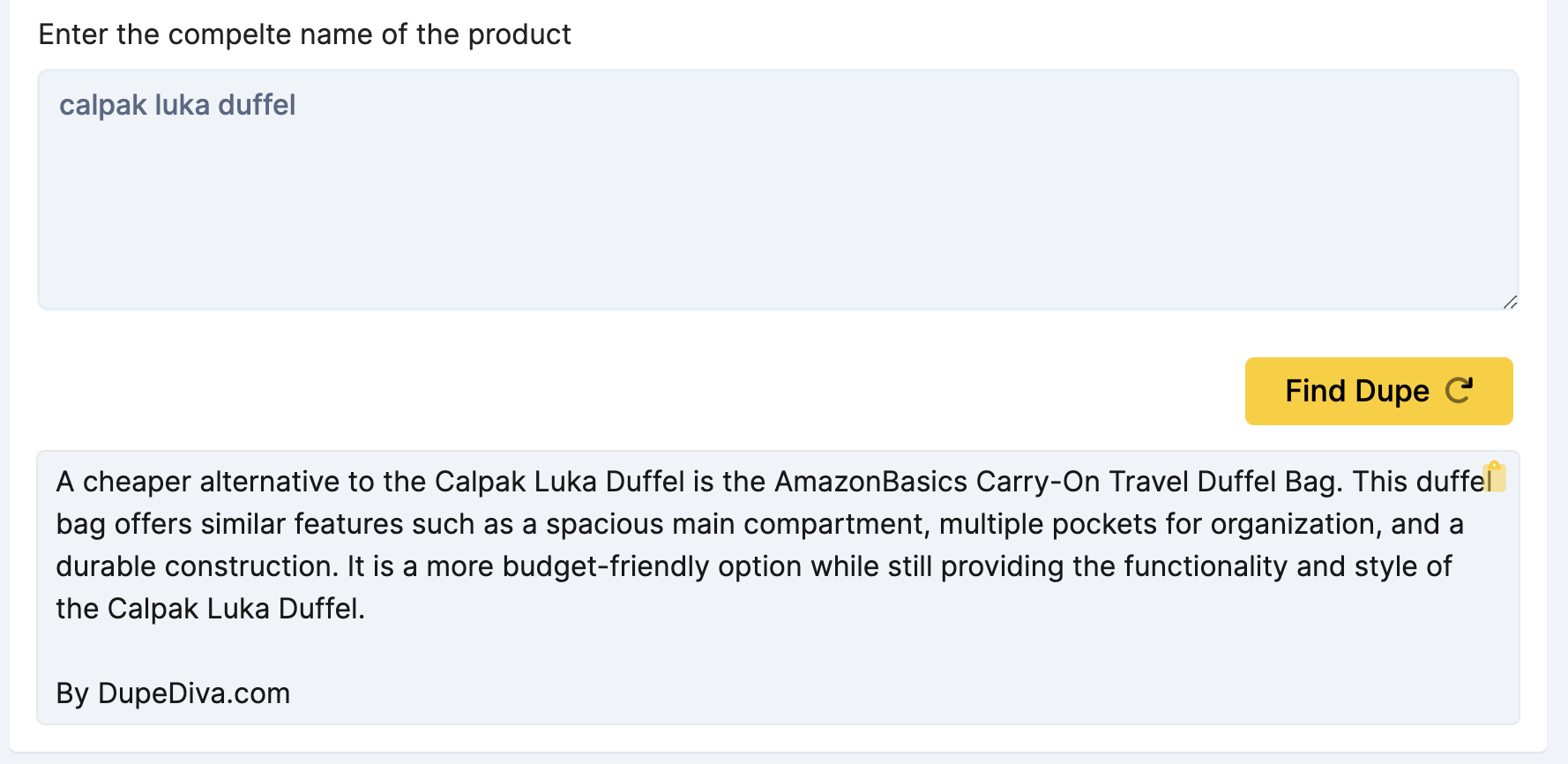Click the 'By DupeDiva.com' credit text
This screenshot has width=1568, height=764.
click(173, 693)
